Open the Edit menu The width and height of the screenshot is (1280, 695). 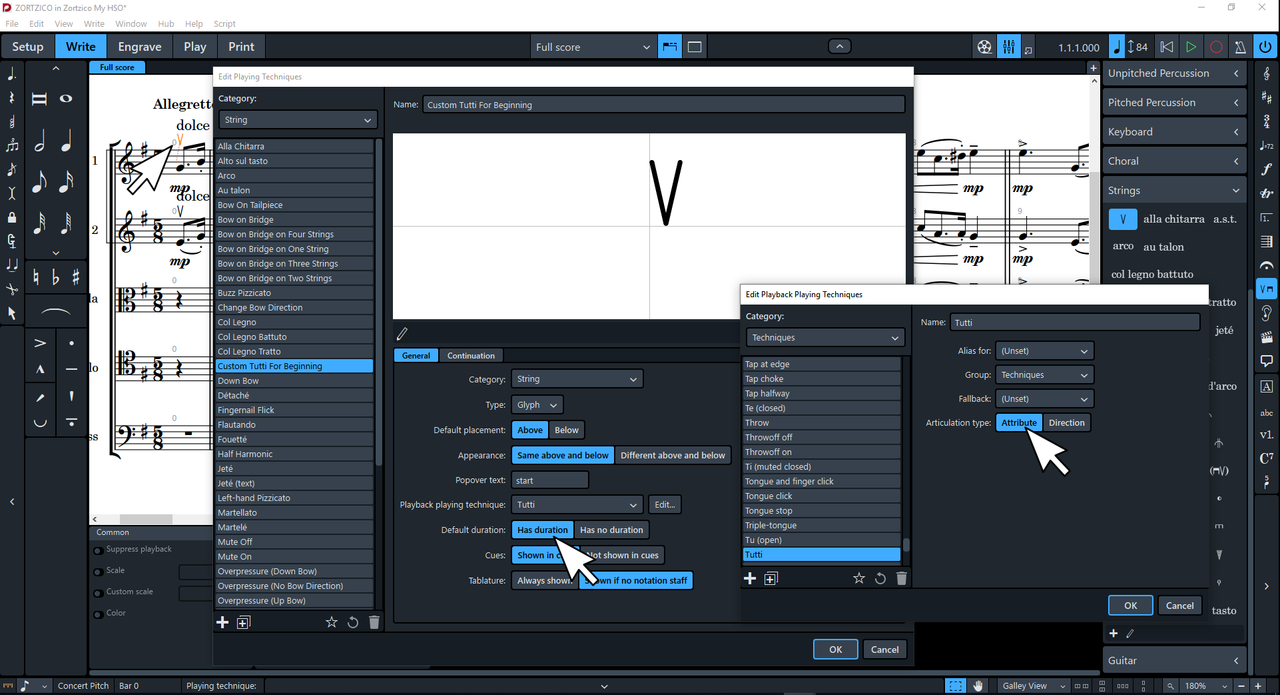37,24
